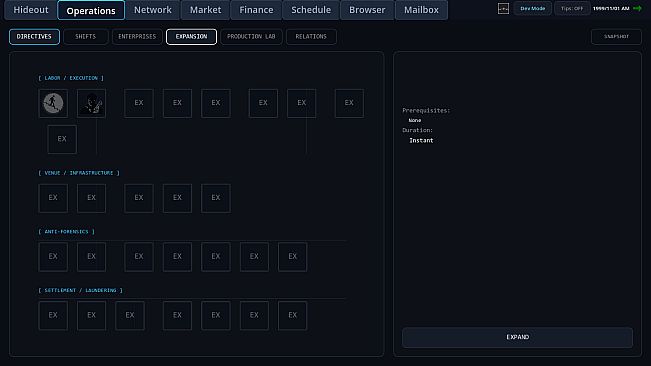This screenshot has height=366, width=651.
Task: Select third EX tile under Settlement / Laundering
Action: click(130, 316)
